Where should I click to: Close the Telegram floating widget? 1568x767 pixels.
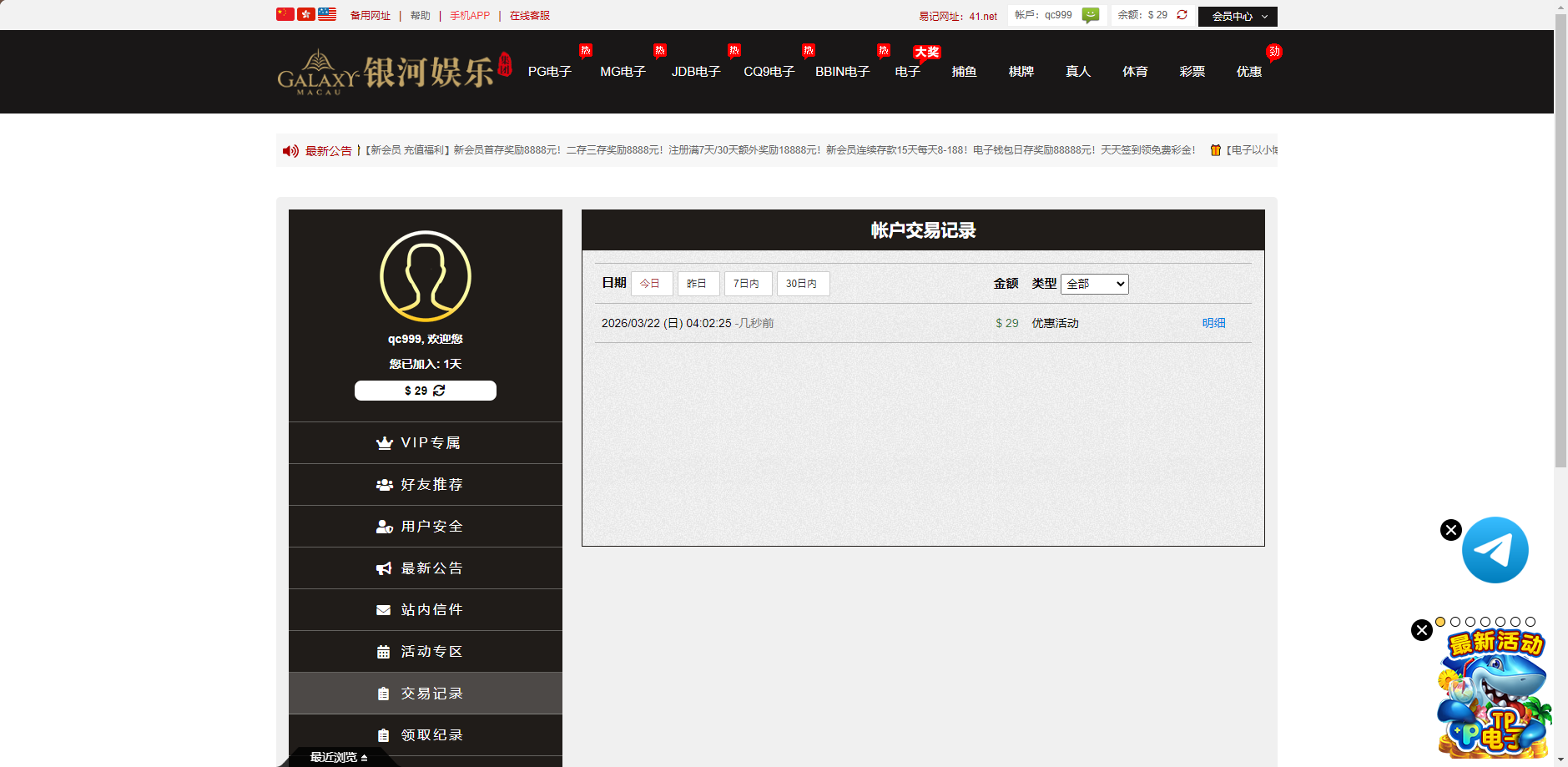1450,530
